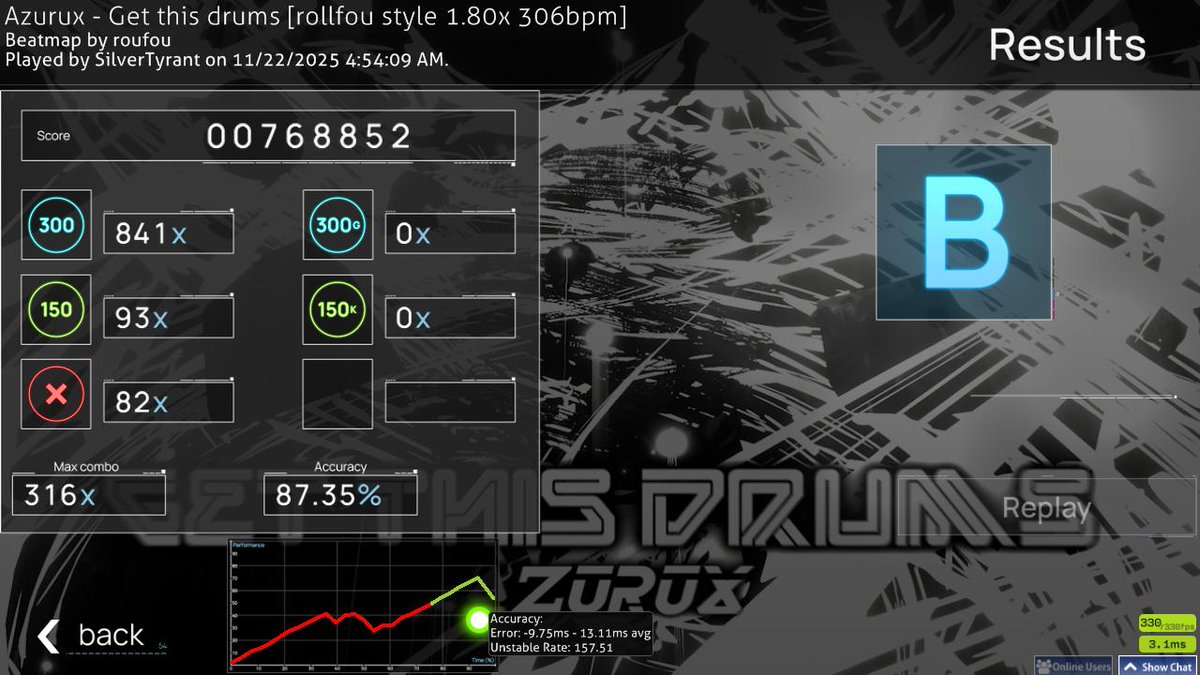
Task: Click the 3.1ms frame latency indicator
Action: point(1167,644)
